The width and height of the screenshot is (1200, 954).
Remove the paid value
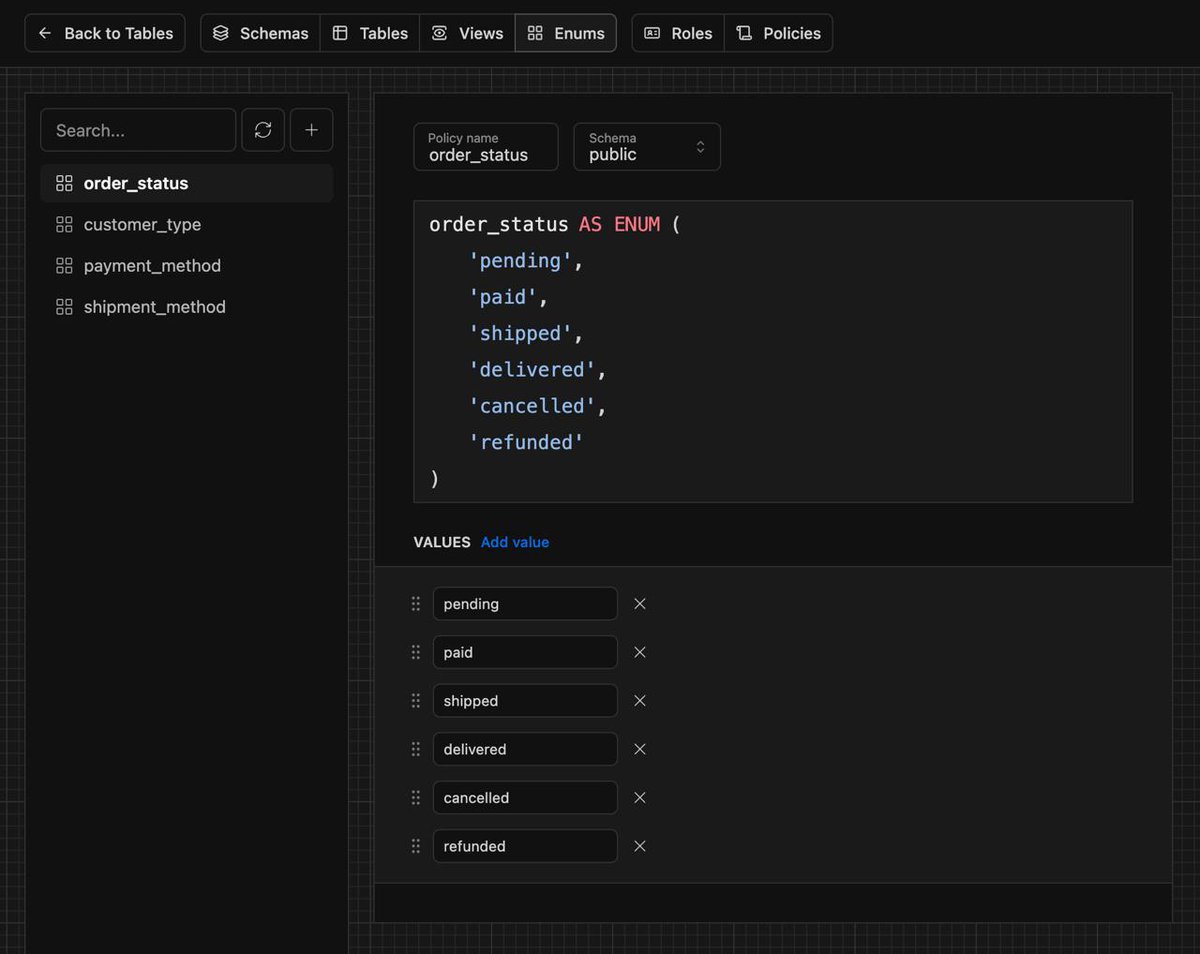click(640, 652)
